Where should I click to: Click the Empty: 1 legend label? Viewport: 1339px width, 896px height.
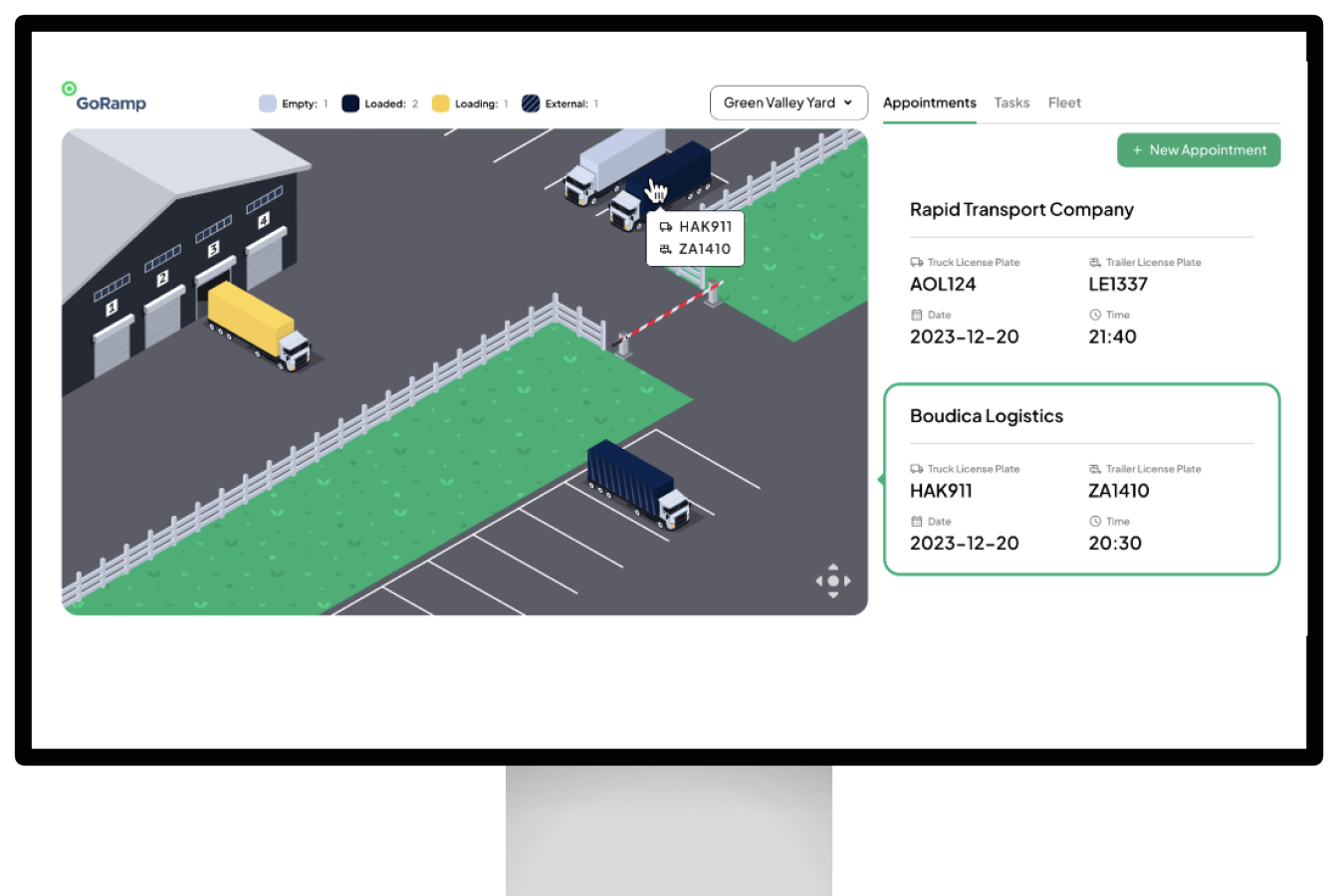(x=305, y=104)
